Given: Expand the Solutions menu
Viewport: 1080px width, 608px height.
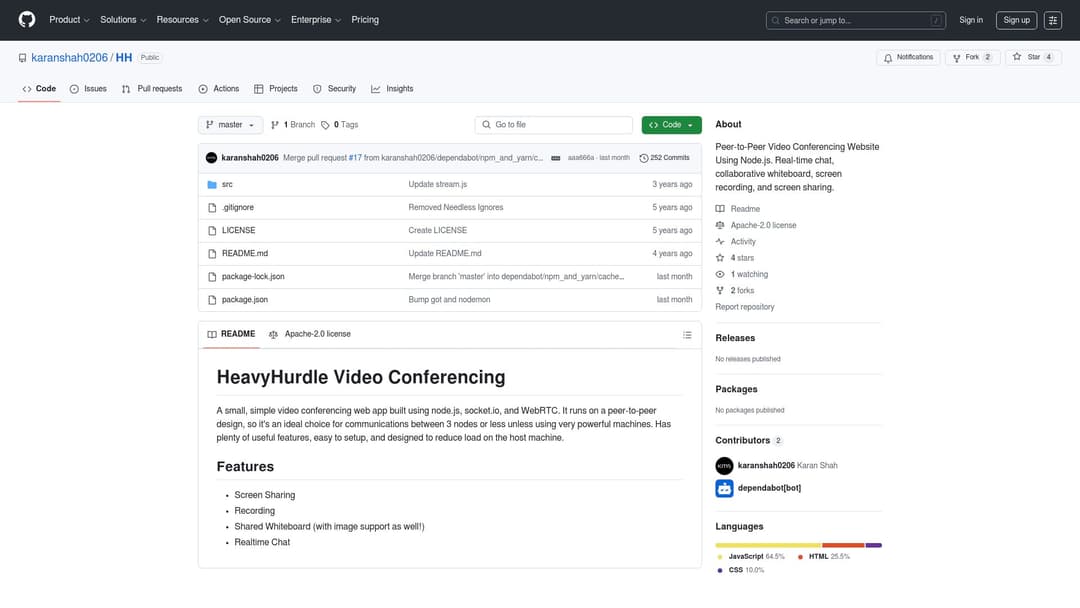Looking at the screenshot, I should (123, 20).
